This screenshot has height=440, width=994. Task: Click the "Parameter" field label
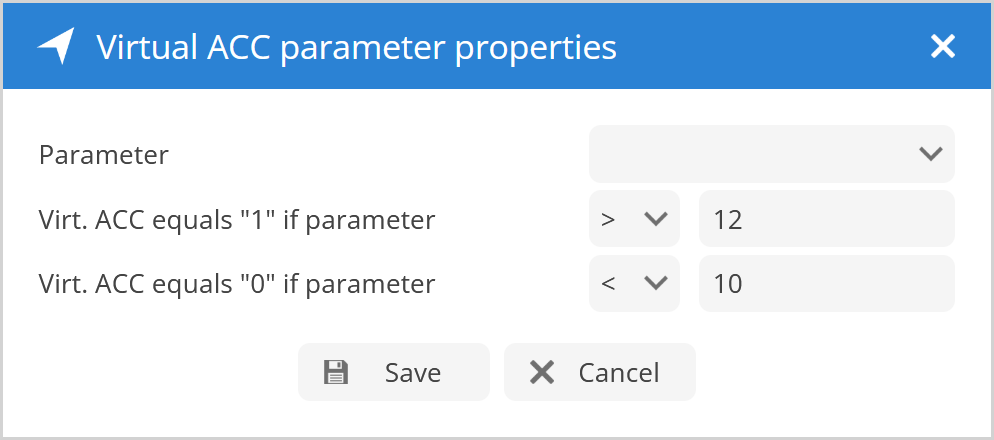click(104, 155)
